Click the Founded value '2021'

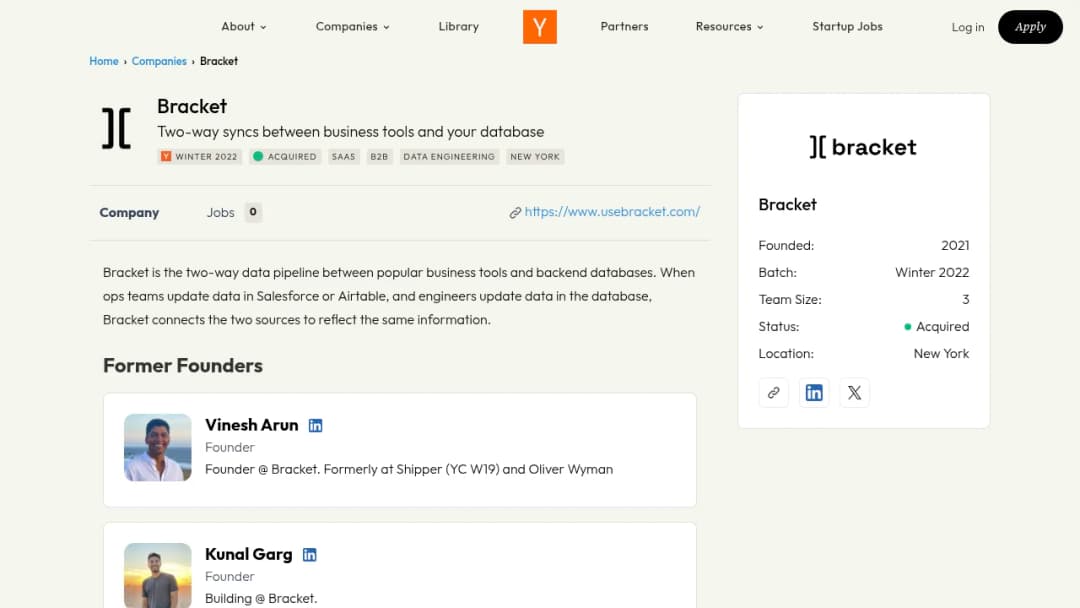(955, 246)
